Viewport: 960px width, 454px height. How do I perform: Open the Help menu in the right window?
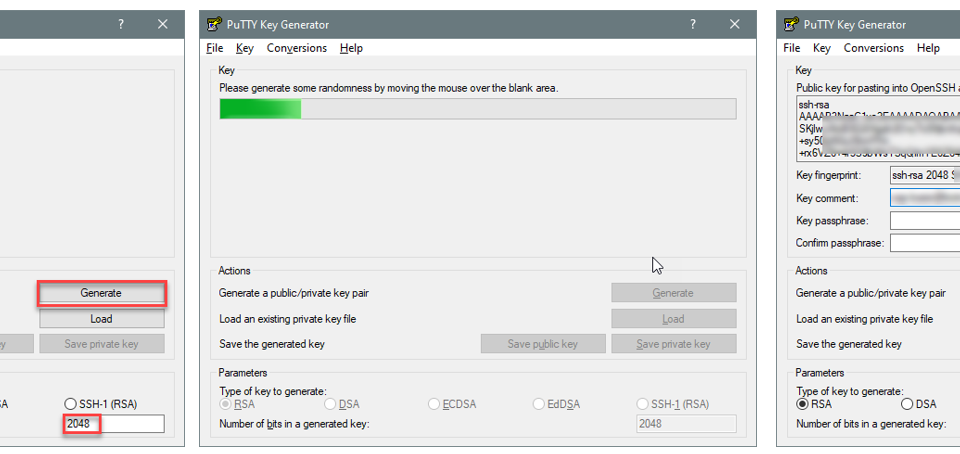[928, 48]
